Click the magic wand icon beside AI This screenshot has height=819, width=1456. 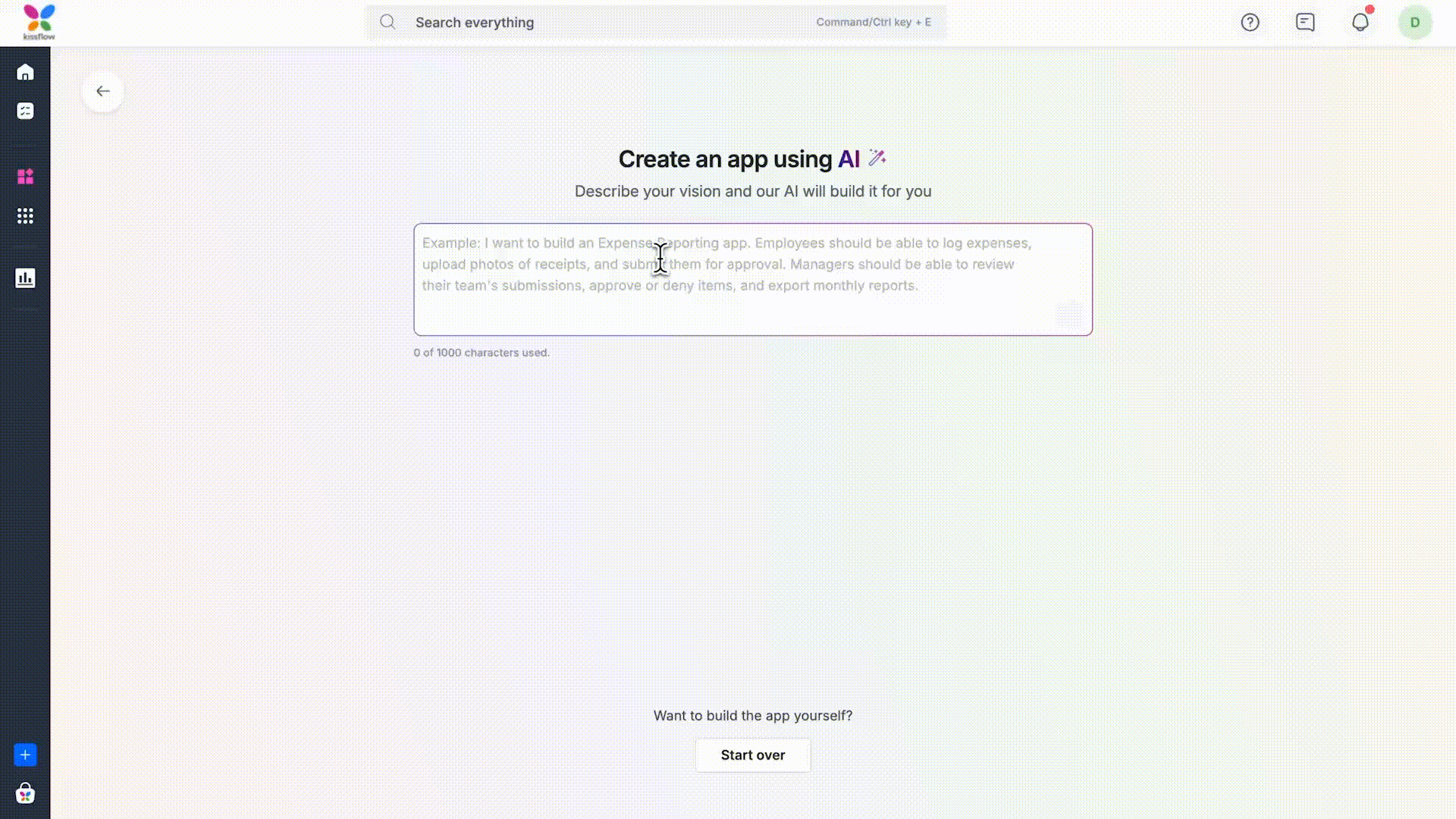877,158
